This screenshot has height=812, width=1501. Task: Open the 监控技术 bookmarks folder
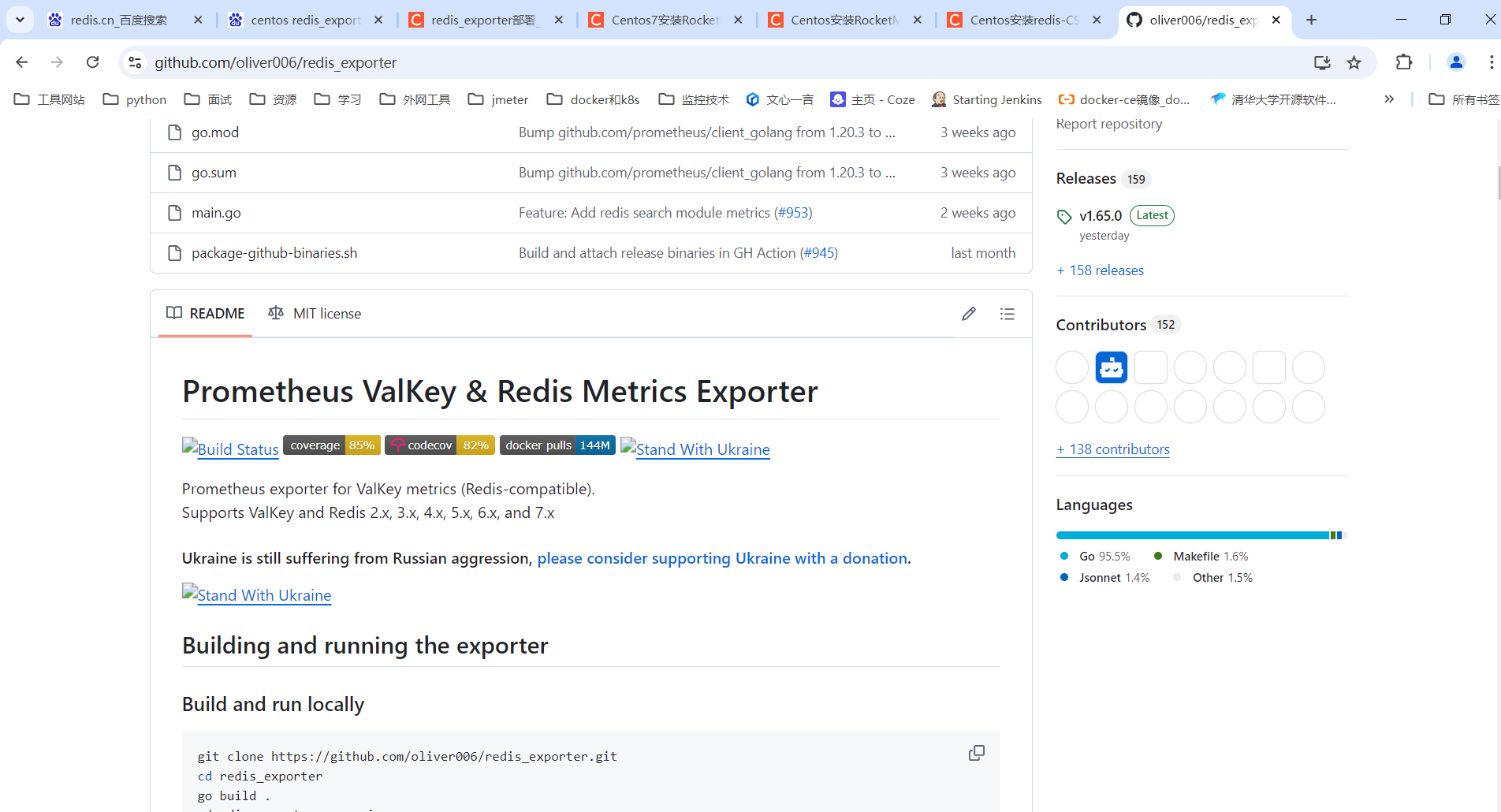695,99
